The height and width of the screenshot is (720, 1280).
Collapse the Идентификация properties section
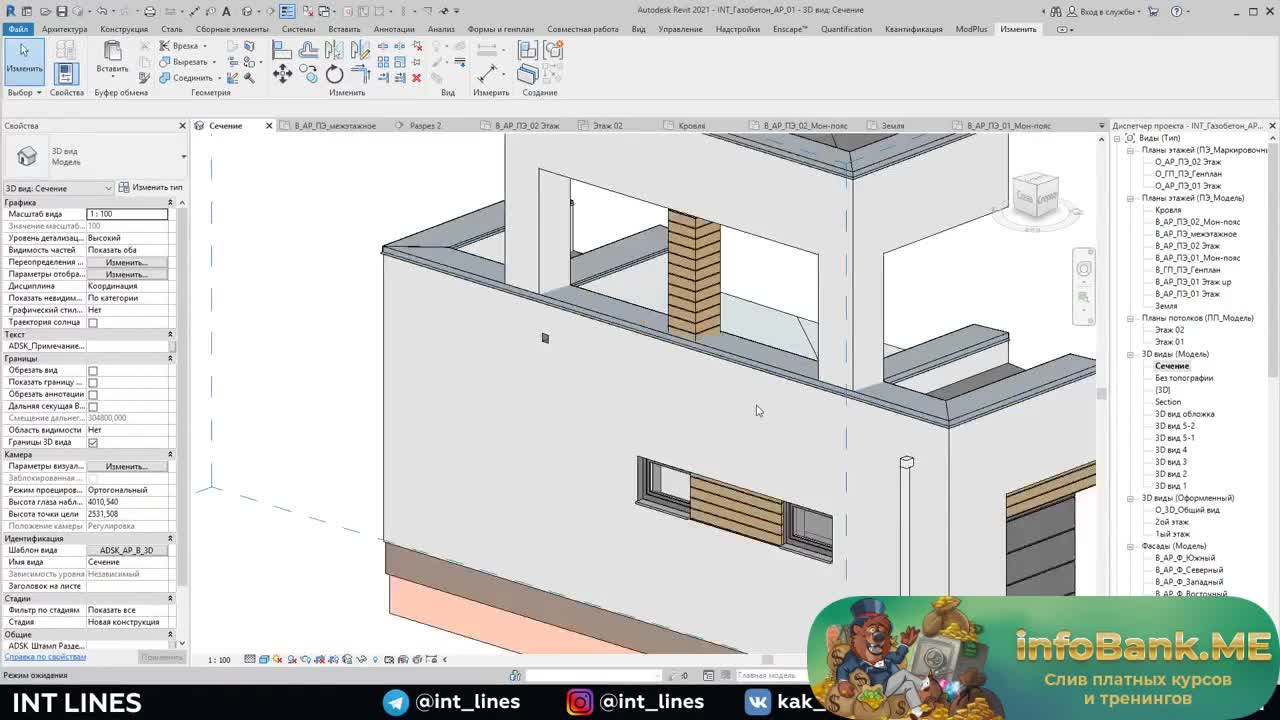point(170,539)
